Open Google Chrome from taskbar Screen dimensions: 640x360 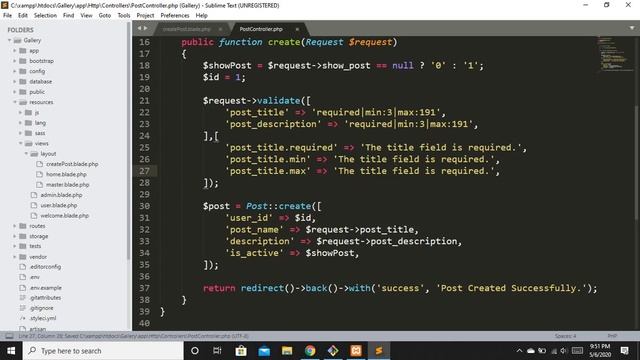(310, 351)
